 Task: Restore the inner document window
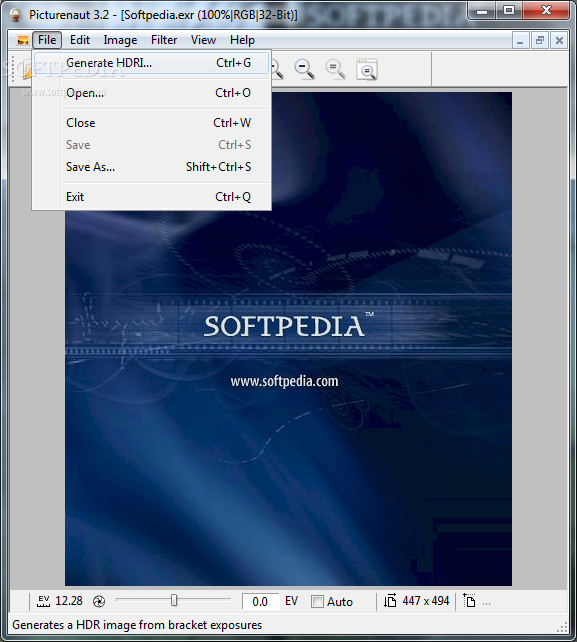pos(540,41)
